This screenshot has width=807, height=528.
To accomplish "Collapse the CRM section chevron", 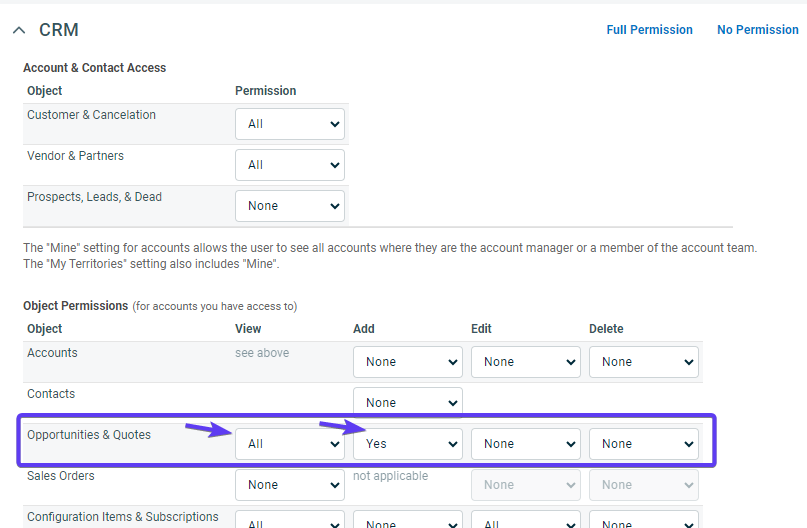I will point(19,31).
